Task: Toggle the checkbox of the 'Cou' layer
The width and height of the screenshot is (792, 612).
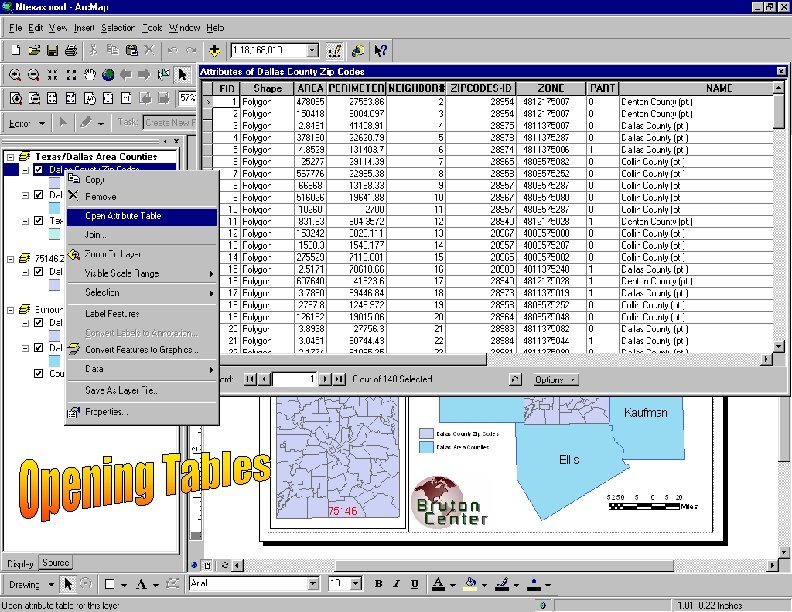Action: pyautogui.click(x=38, y=374)
